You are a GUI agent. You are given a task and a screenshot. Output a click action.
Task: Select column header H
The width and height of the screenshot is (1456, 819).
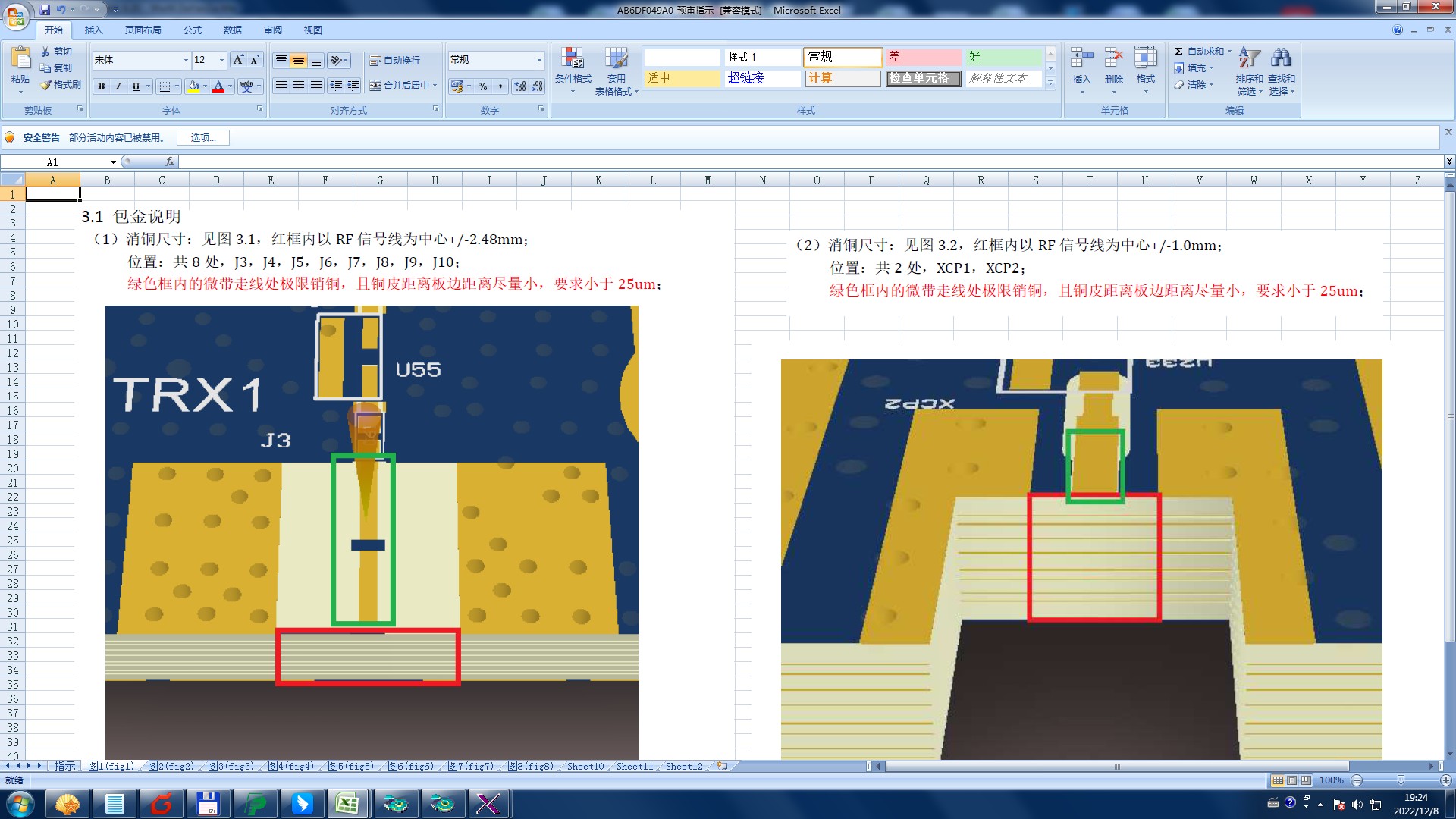click(435, 180)
